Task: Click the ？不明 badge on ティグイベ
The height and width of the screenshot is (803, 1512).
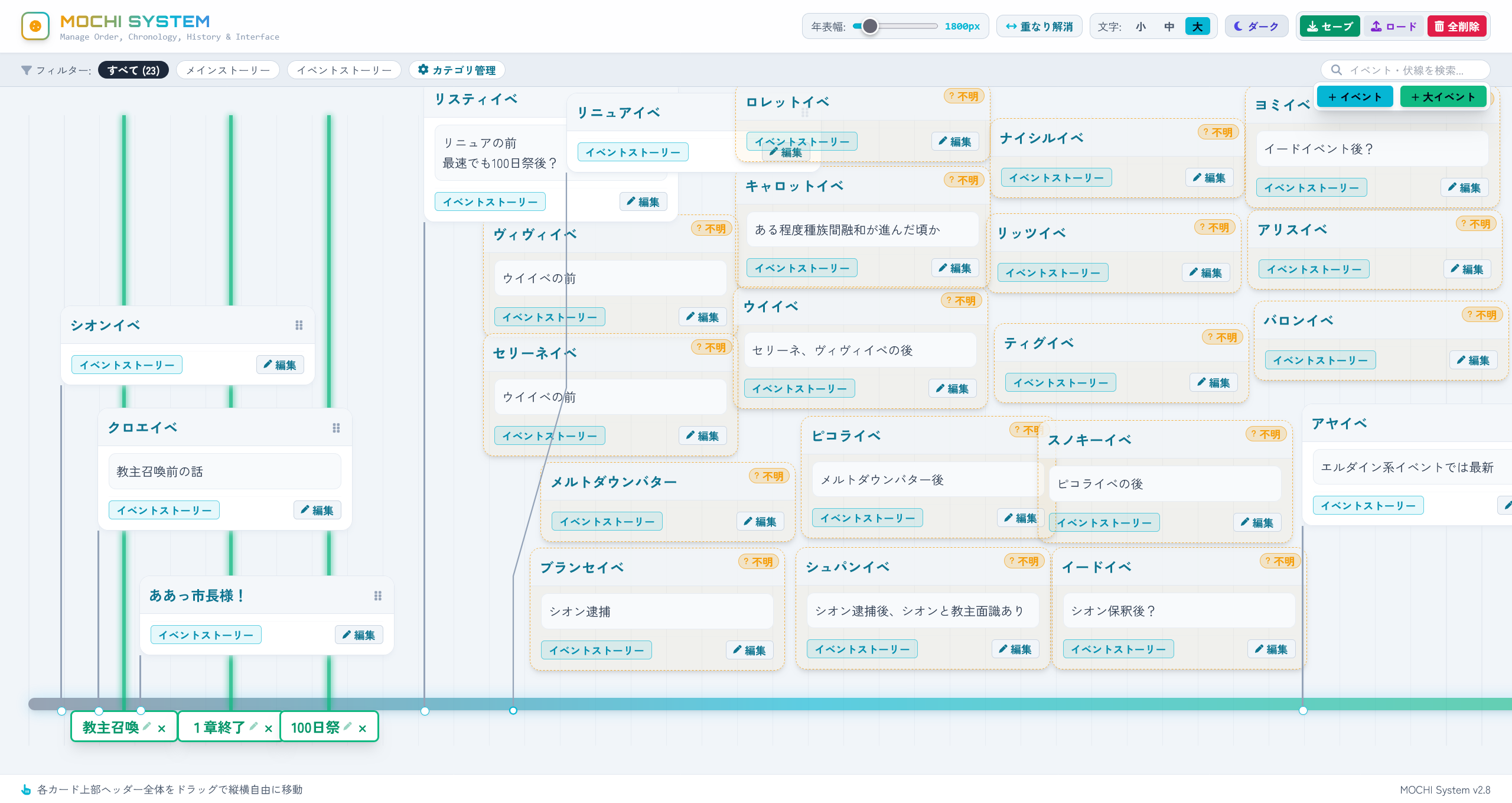Action: (x=1223, y=337)
